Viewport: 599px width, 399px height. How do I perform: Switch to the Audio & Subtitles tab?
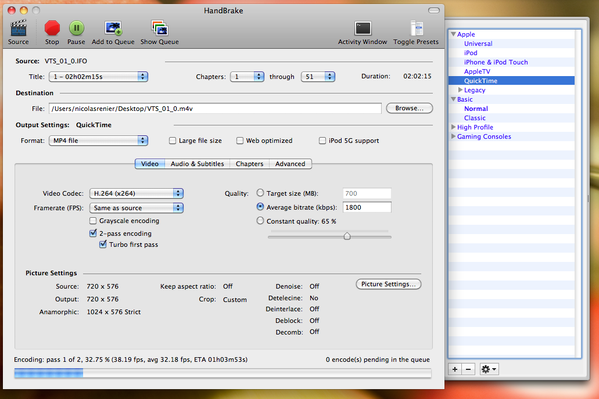(x=197, y=164)
